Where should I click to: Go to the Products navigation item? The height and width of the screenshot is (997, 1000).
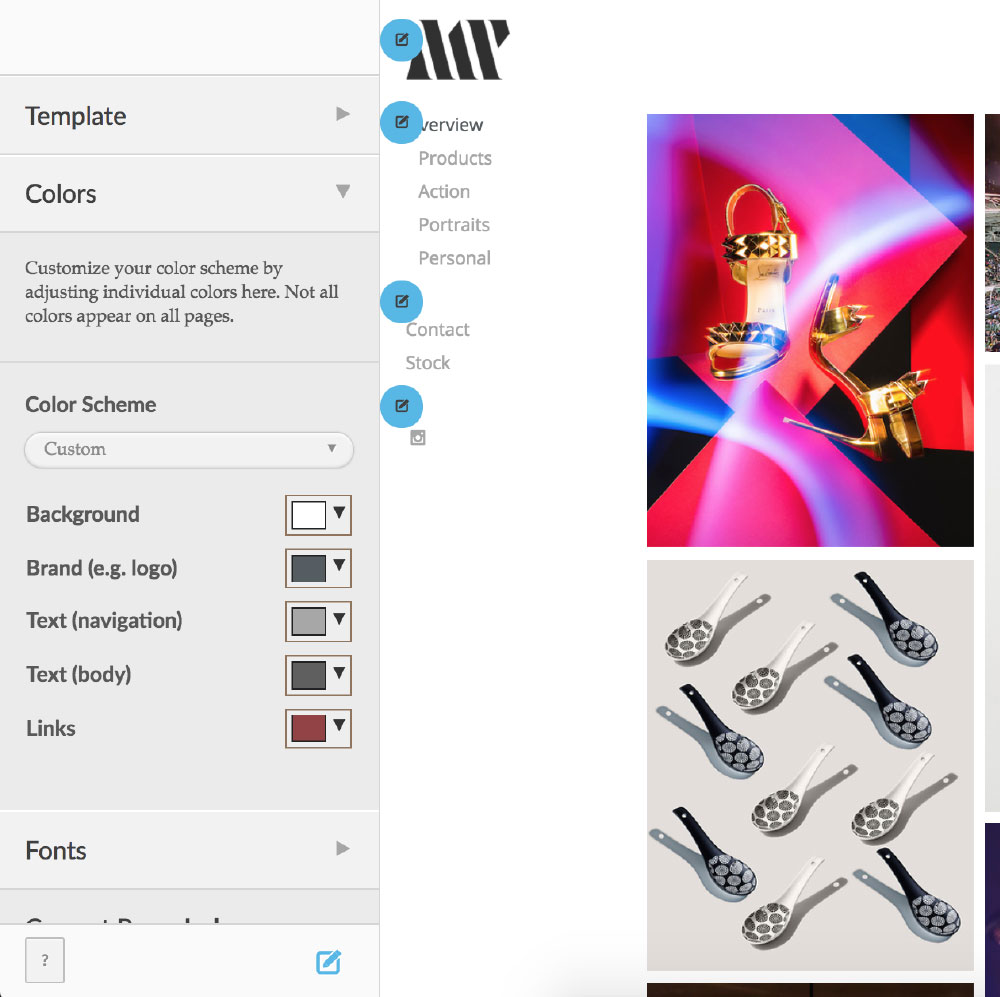[x=455, y=158]
